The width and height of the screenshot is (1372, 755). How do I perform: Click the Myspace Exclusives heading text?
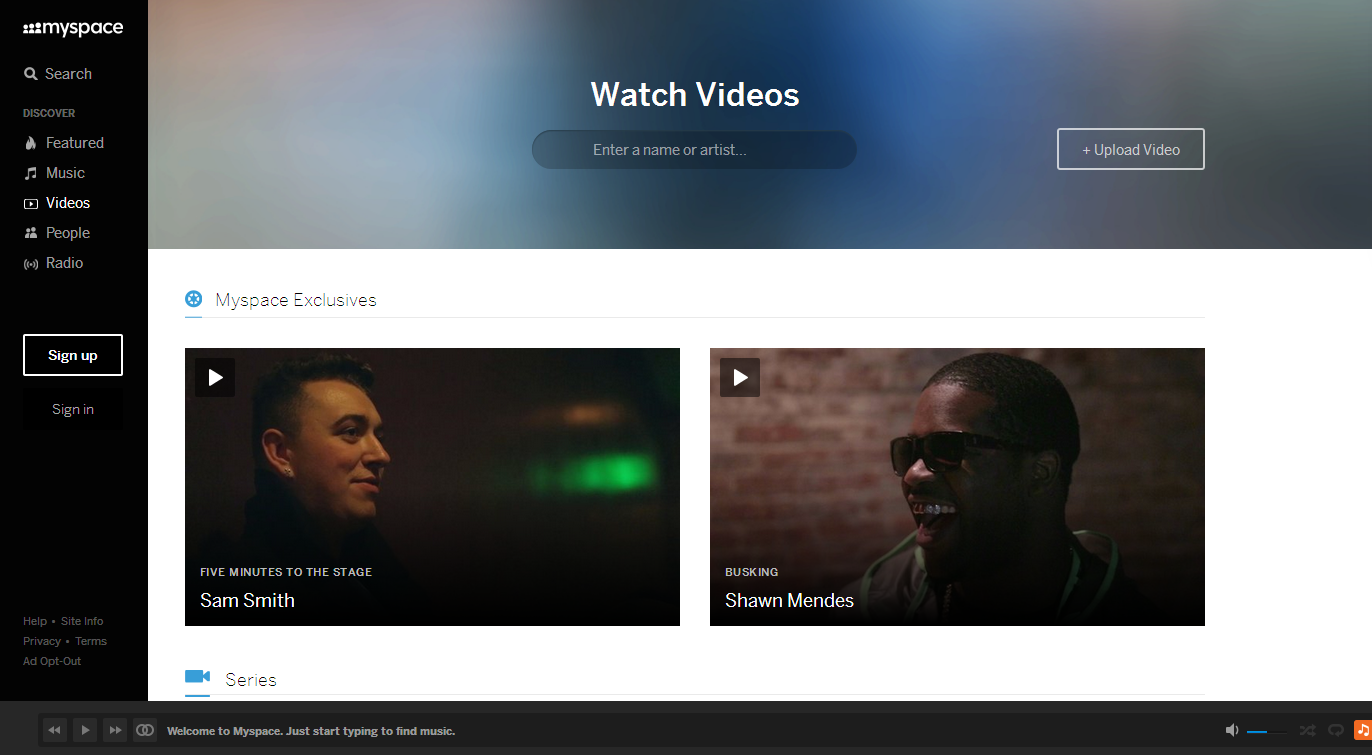[296, 300]
